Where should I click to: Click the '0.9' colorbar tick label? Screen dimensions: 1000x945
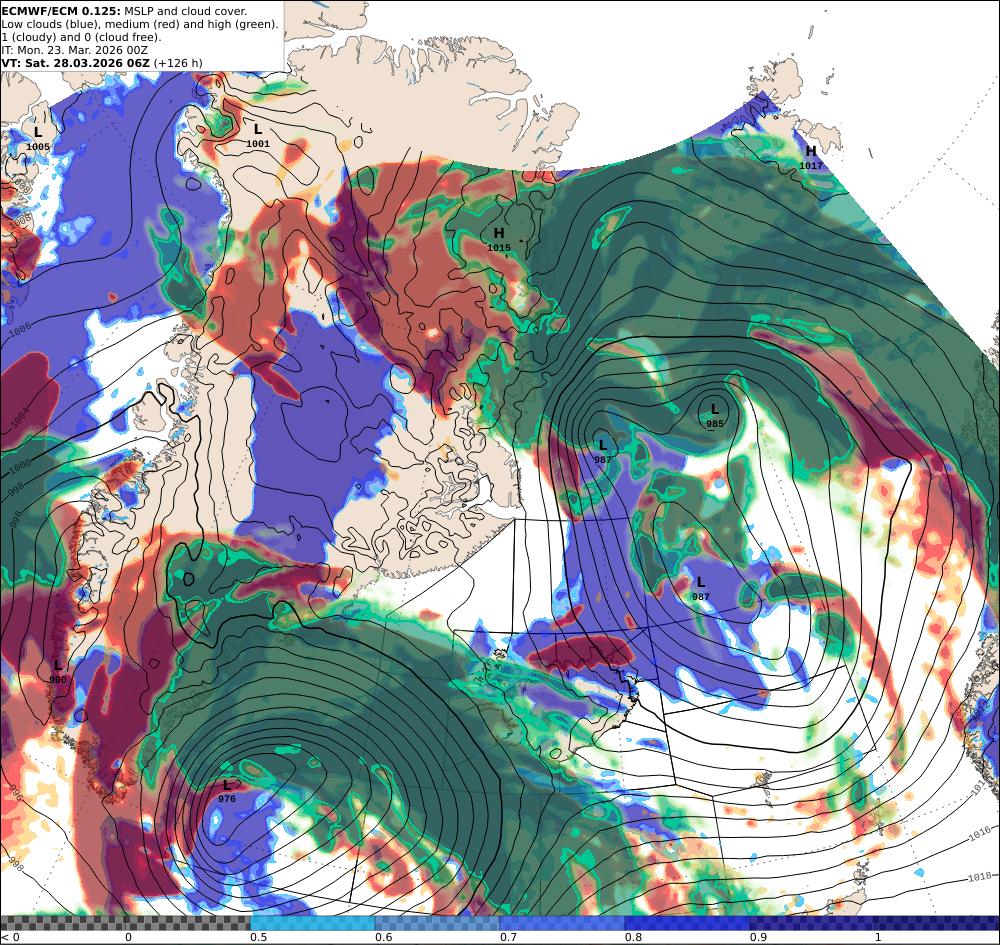pyautogui.click(x=758, y=937)
